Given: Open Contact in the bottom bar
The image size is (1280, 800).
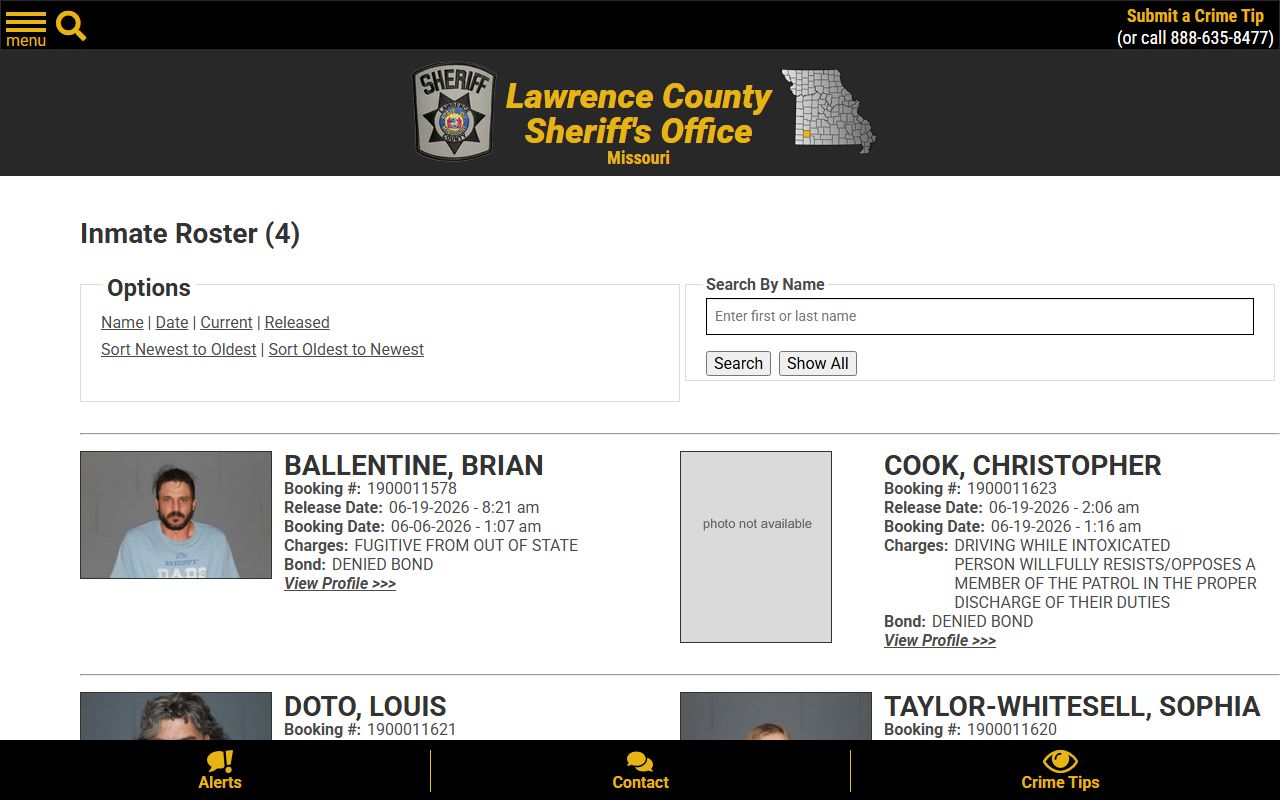Looking at the screenshot, I should click(640, 771).
